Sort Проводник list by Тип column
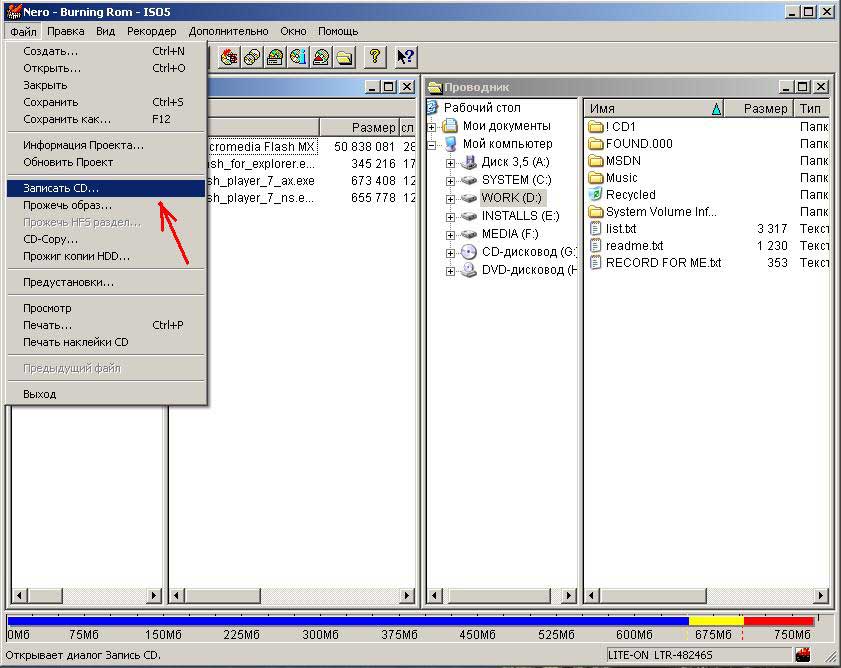 tap(811, 109)
